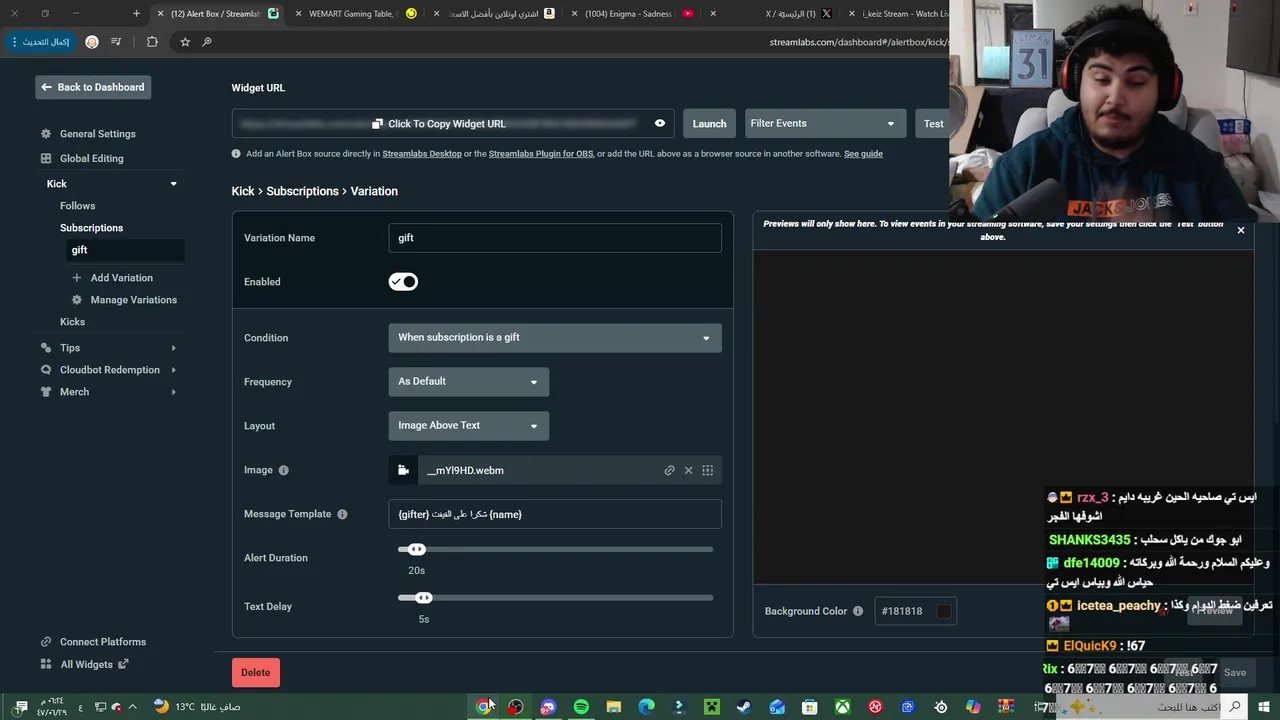Click the Global Editing grid icon

click(x=46, y=158)
